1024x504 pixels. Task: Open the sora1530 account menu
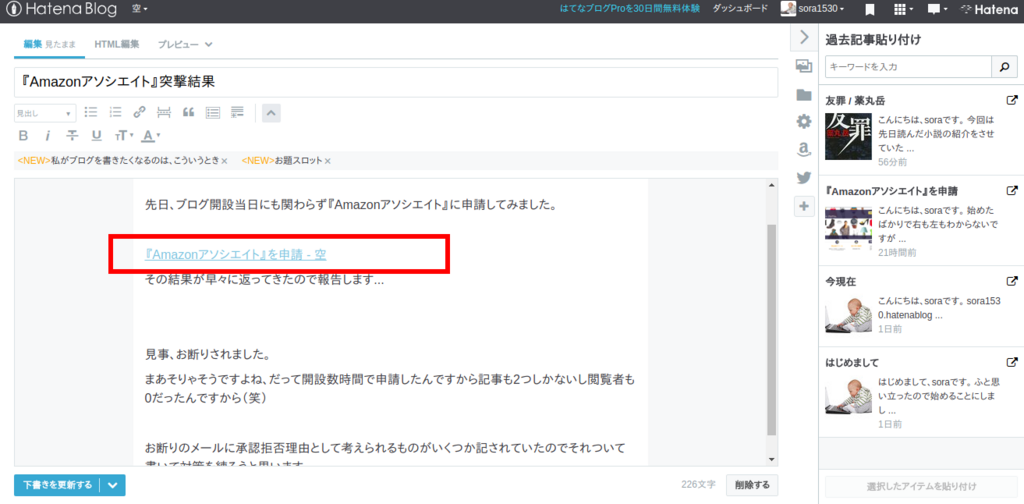coord(812,9)
